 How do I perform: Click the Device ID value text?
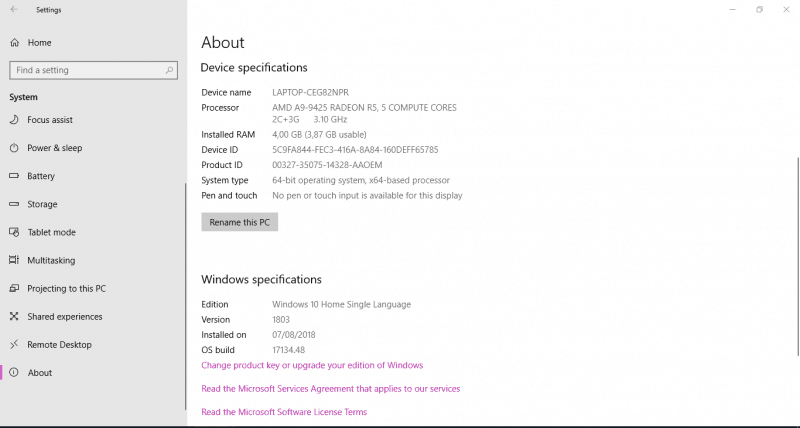355,150
